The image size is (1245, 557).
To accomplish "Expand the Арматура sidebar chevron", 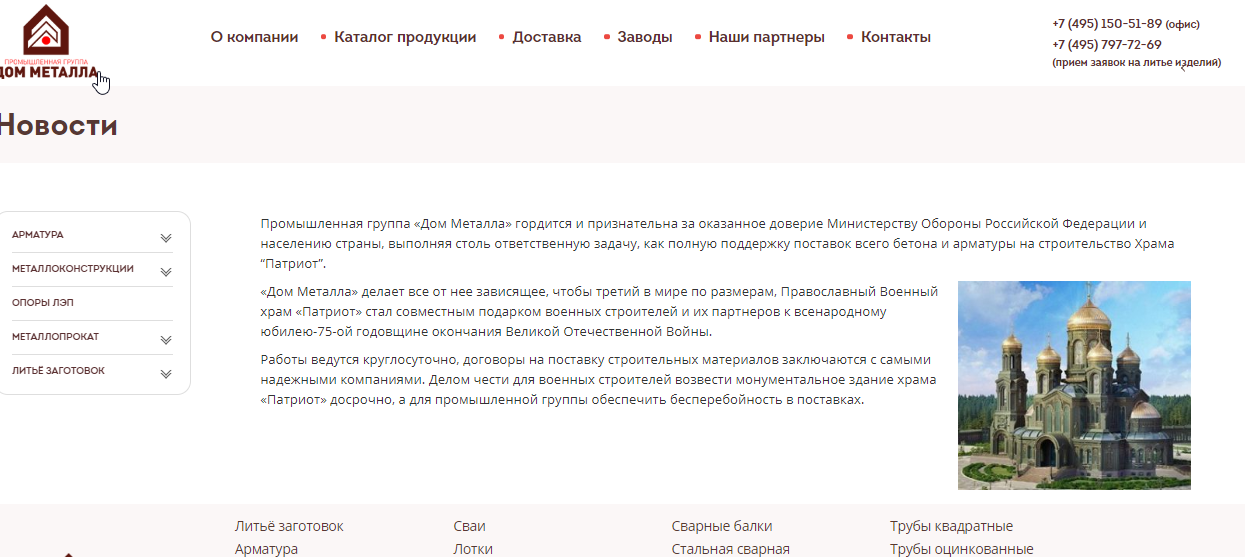I will click(166, 238).
